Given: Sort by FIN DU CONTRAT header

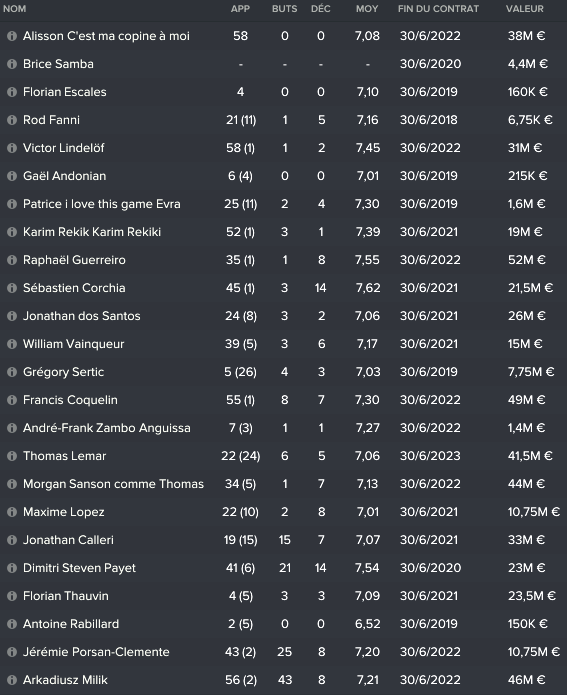Looking at the screenshot, I should click(438, 9).
